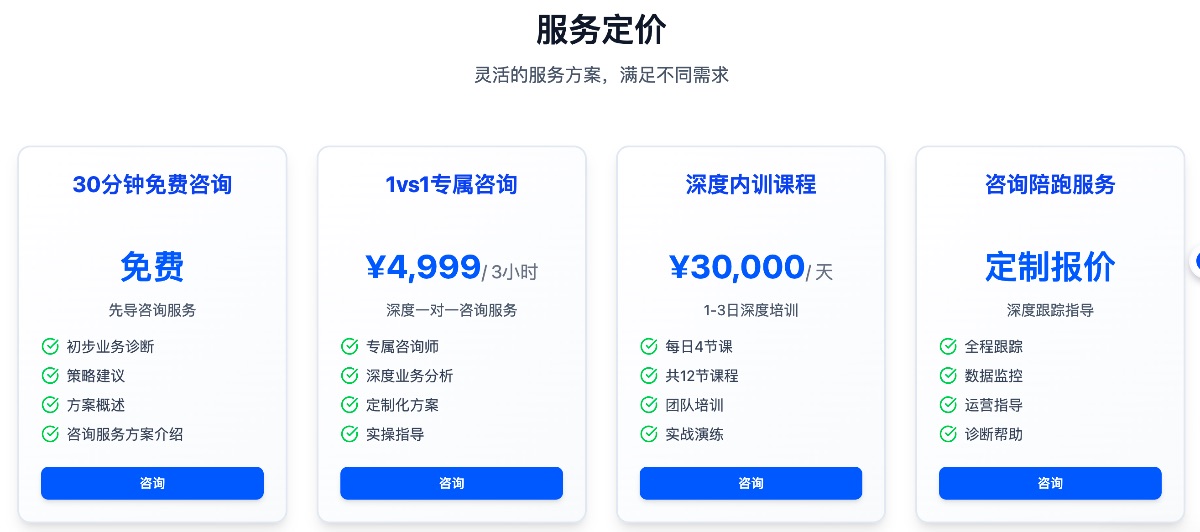Select the check icon next to 诊断帮助
Image resolution: width=1200 pixels, height=532 pixels.
[948, 434]
